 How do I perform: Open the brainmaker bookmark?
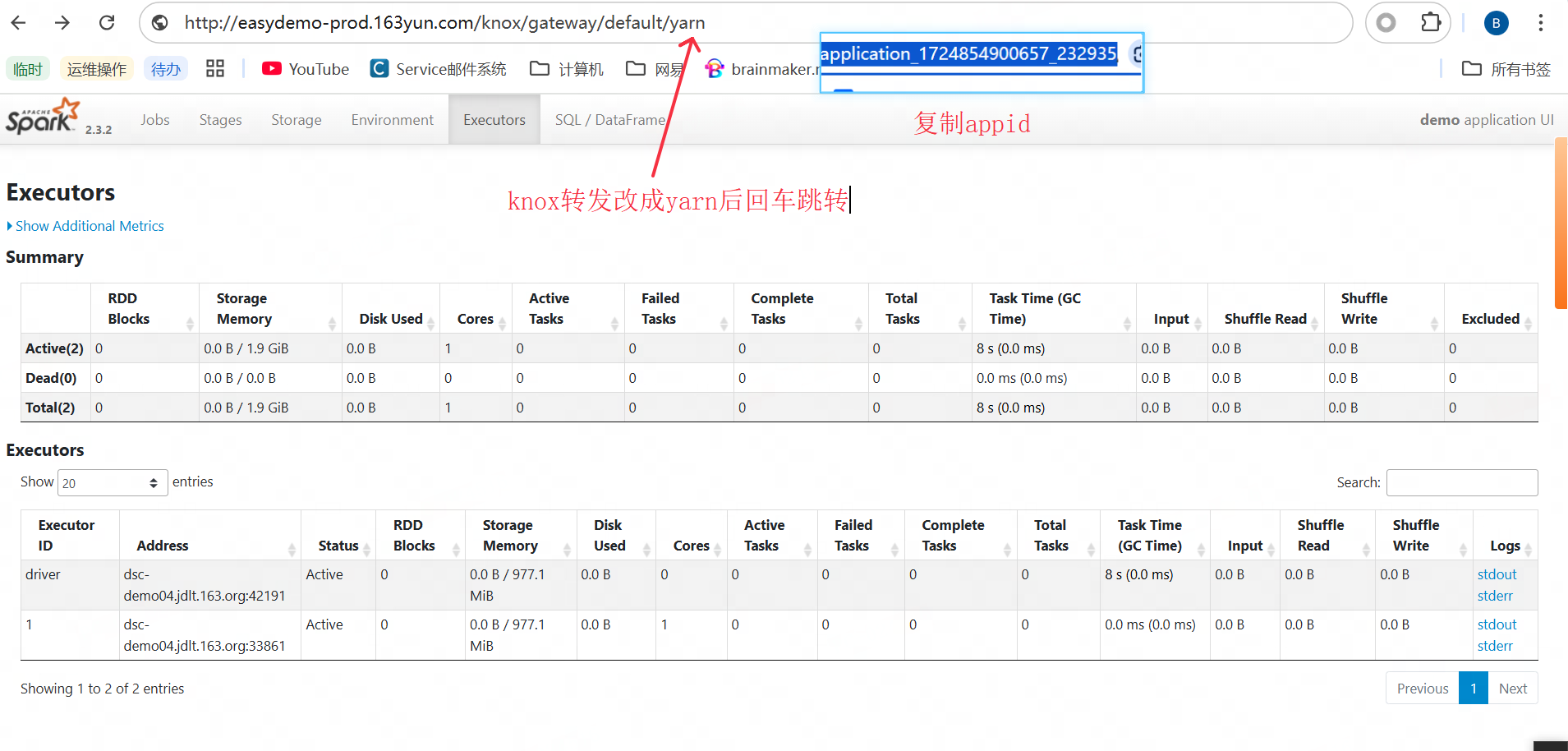tap(760, 69)
